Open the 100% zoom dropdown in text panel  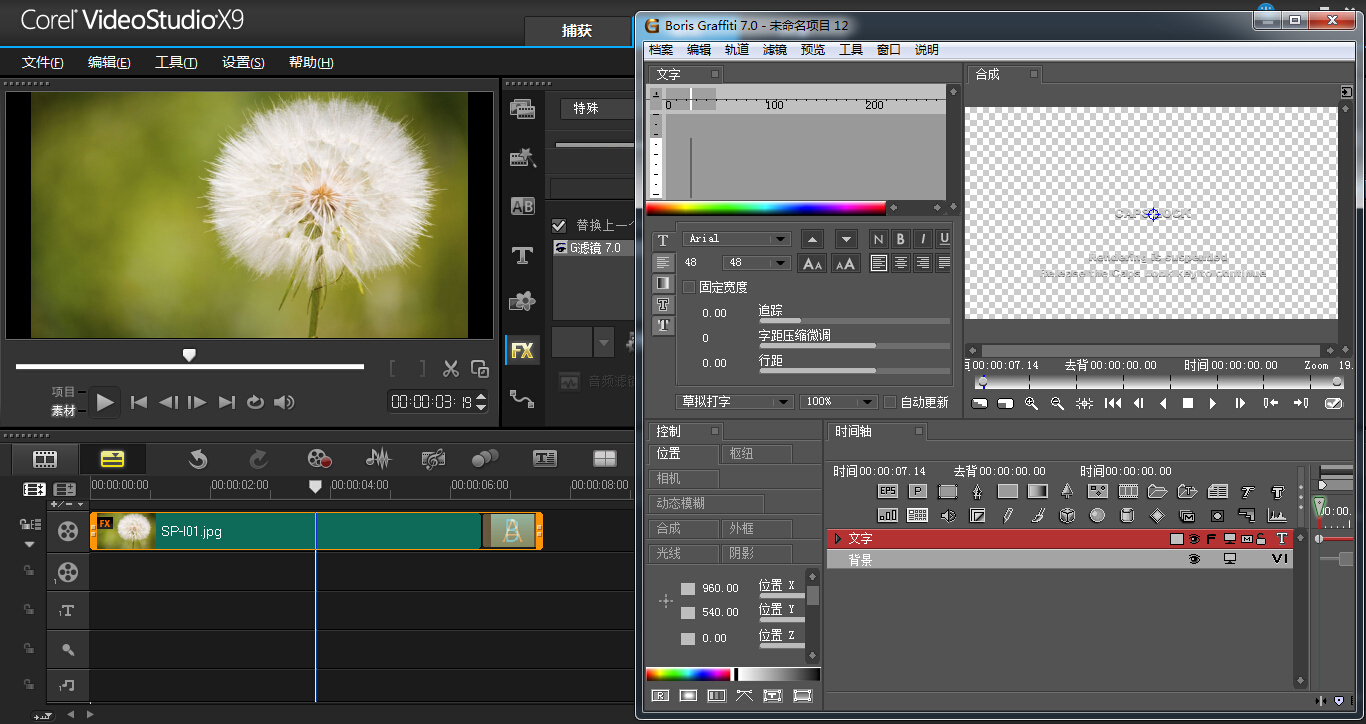tap(838, 401)
